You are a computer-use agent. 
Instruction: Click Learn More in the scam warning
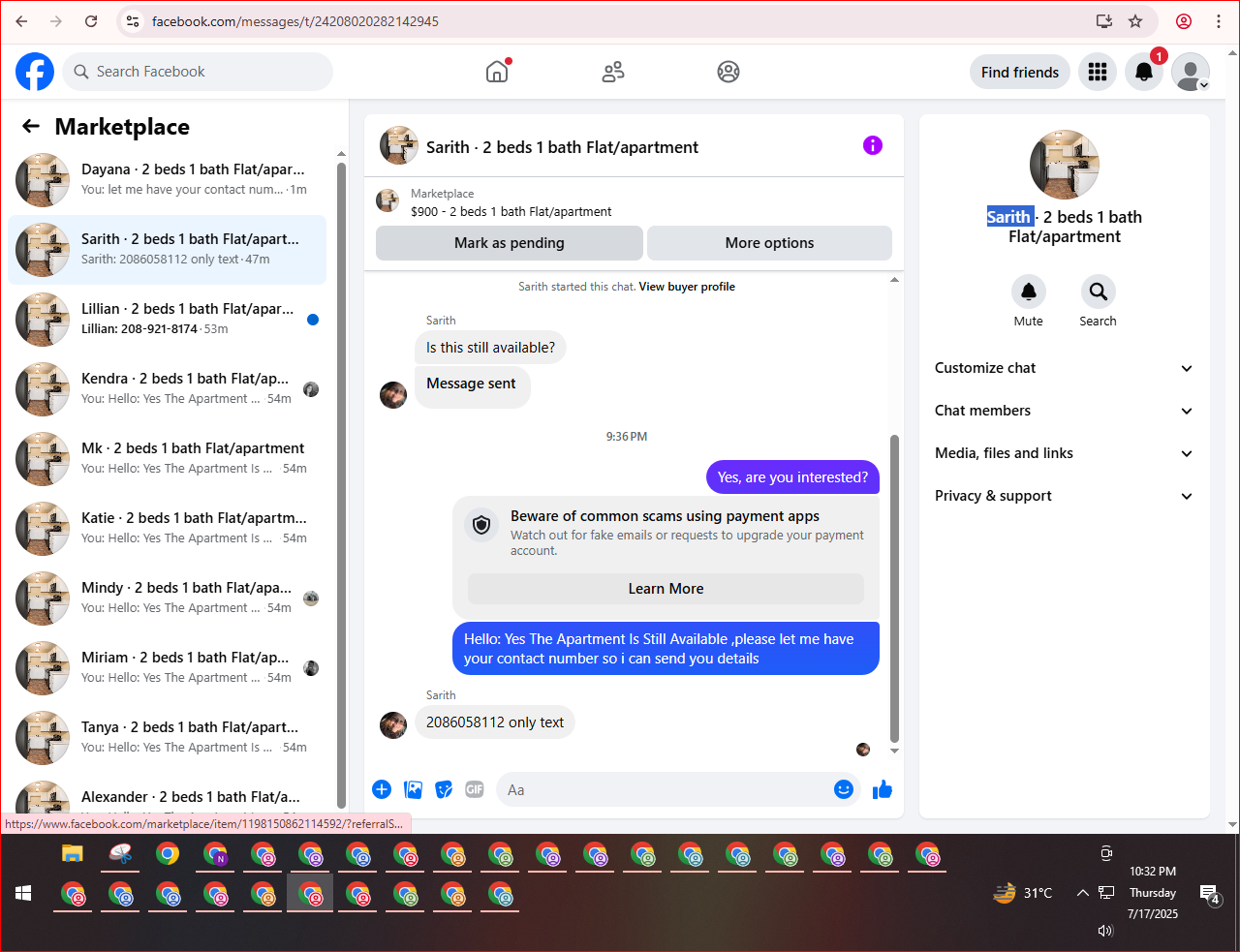666,589
